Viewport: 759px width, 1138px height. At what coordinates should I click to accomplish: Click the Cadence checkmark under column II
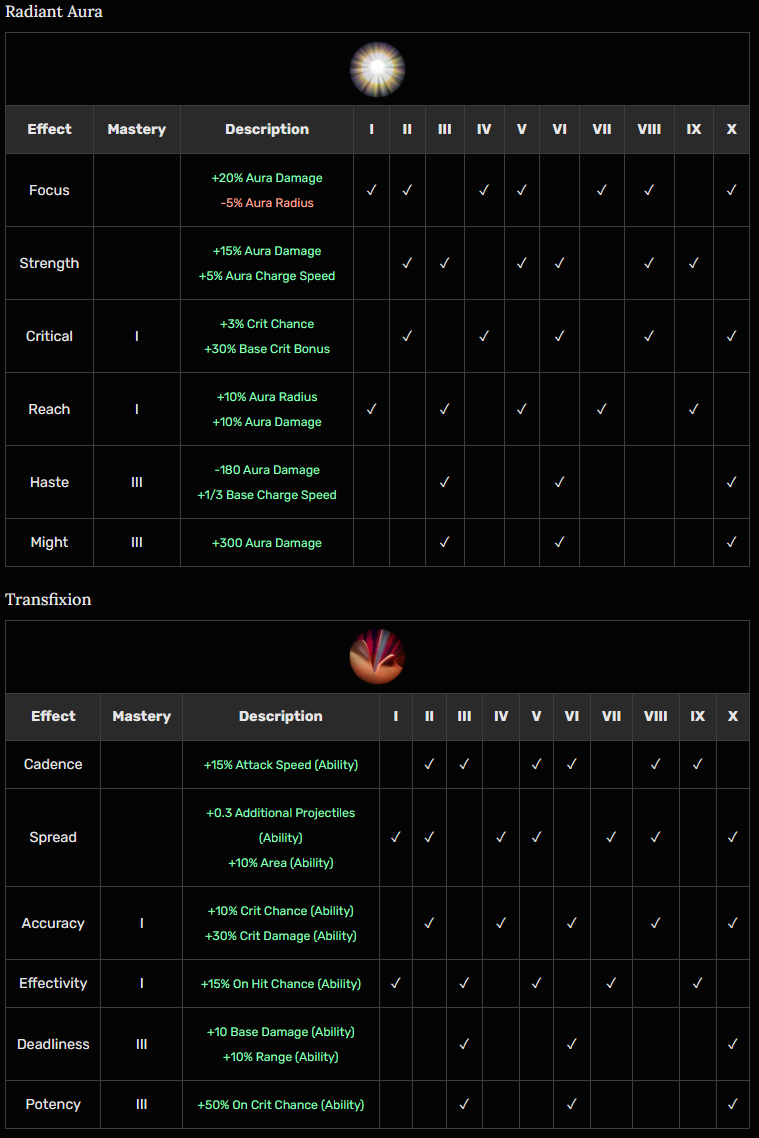pos(429,764)
